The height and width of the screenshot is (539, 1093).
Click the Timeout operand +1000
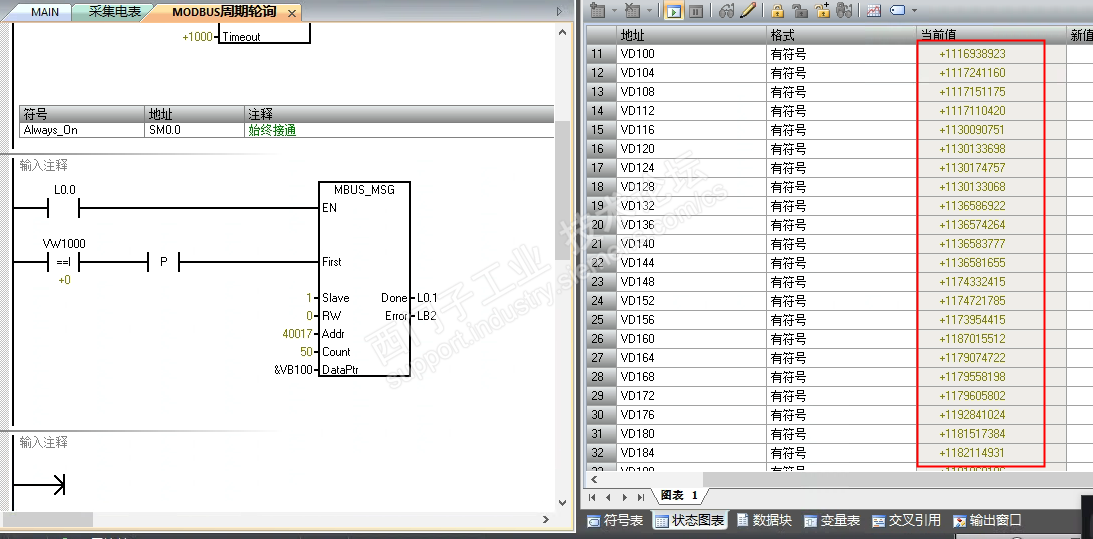point(197,37)
